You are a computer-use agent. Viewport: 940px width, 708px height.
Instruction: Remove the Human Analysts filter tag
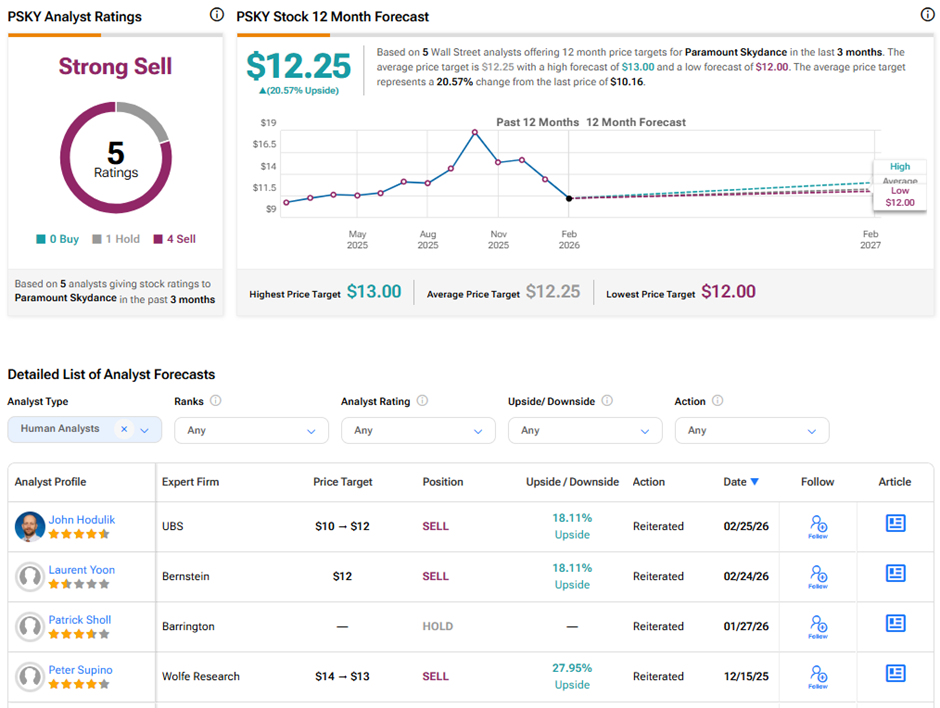[124, 429]
